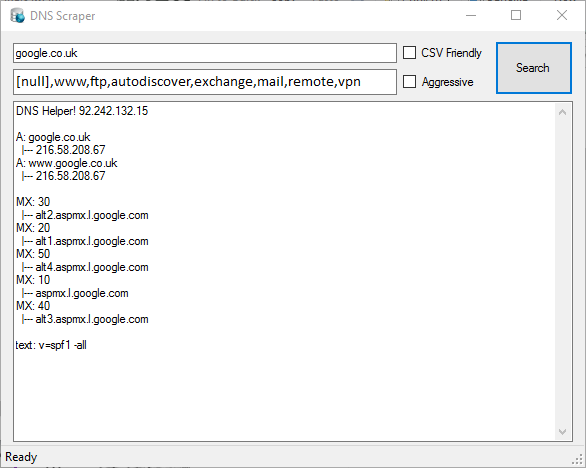Click the DNS Scraper app icon
The height and width of the screenshot is (468, 586).
click(17, 16)
